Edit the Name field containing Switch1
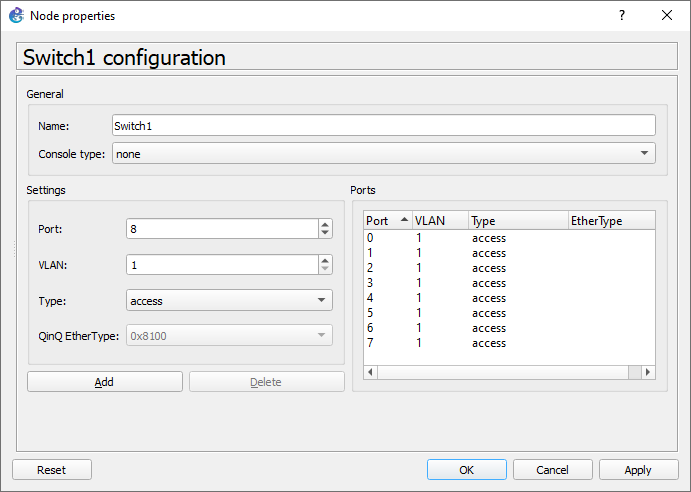The image size is (691, 492). tap(384, 126)
